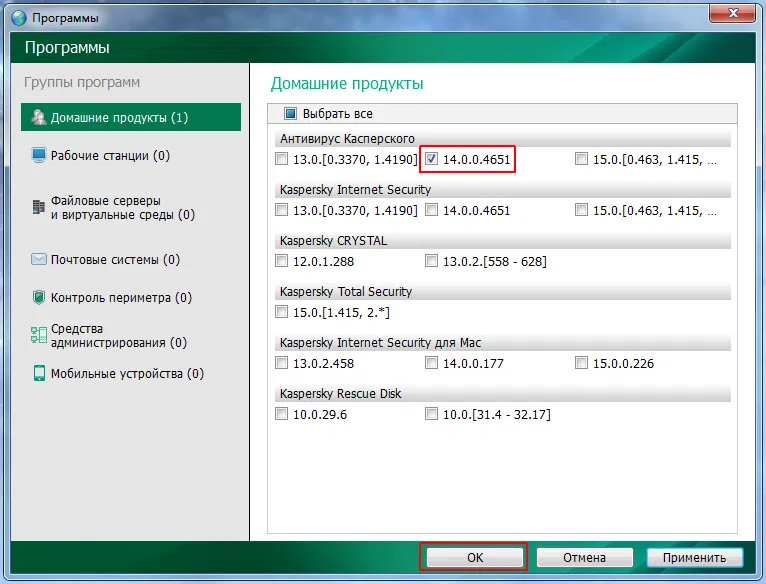Click the Рабочие станции monitor icon
This screenshot has width=766, height=584.
point(39,155)
